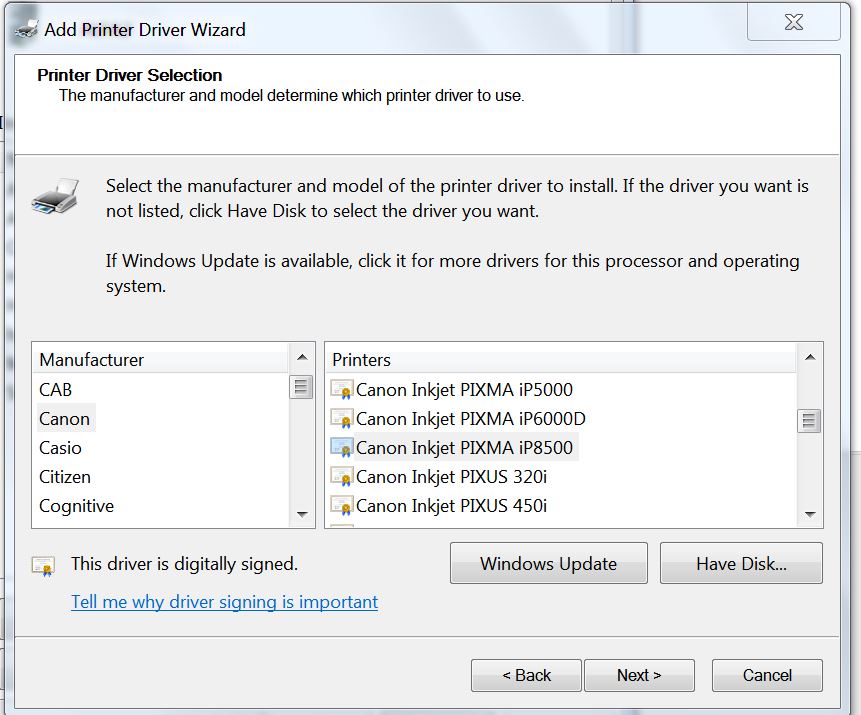861x715 pixels.
Task: Click the digitally signed certificate icon
Action: (x=43, y=566)
